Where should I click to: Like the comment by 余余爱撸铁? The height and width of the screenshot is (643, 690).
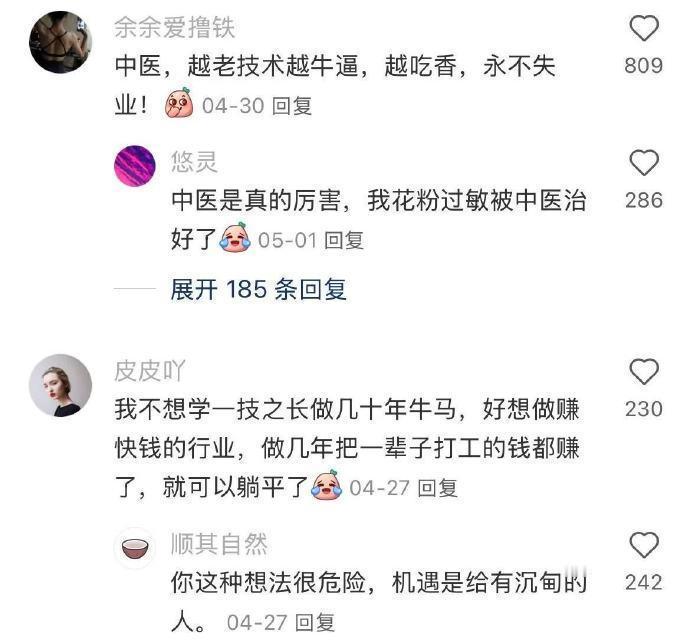click(644, 28)
